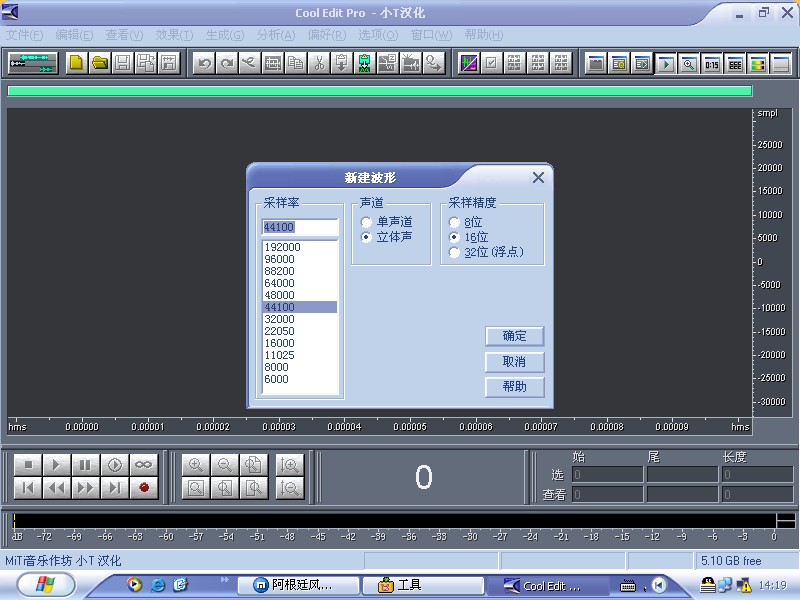The image size is (800, 600).
Task: Click the Rewind double-arrow button
Action: pos(57,488)
